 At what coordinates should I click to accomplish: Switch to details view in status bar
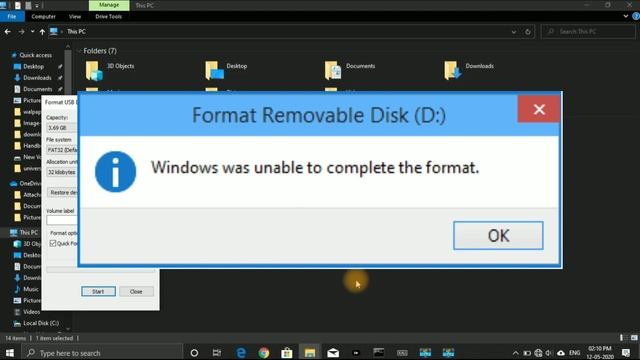point(623,338)
